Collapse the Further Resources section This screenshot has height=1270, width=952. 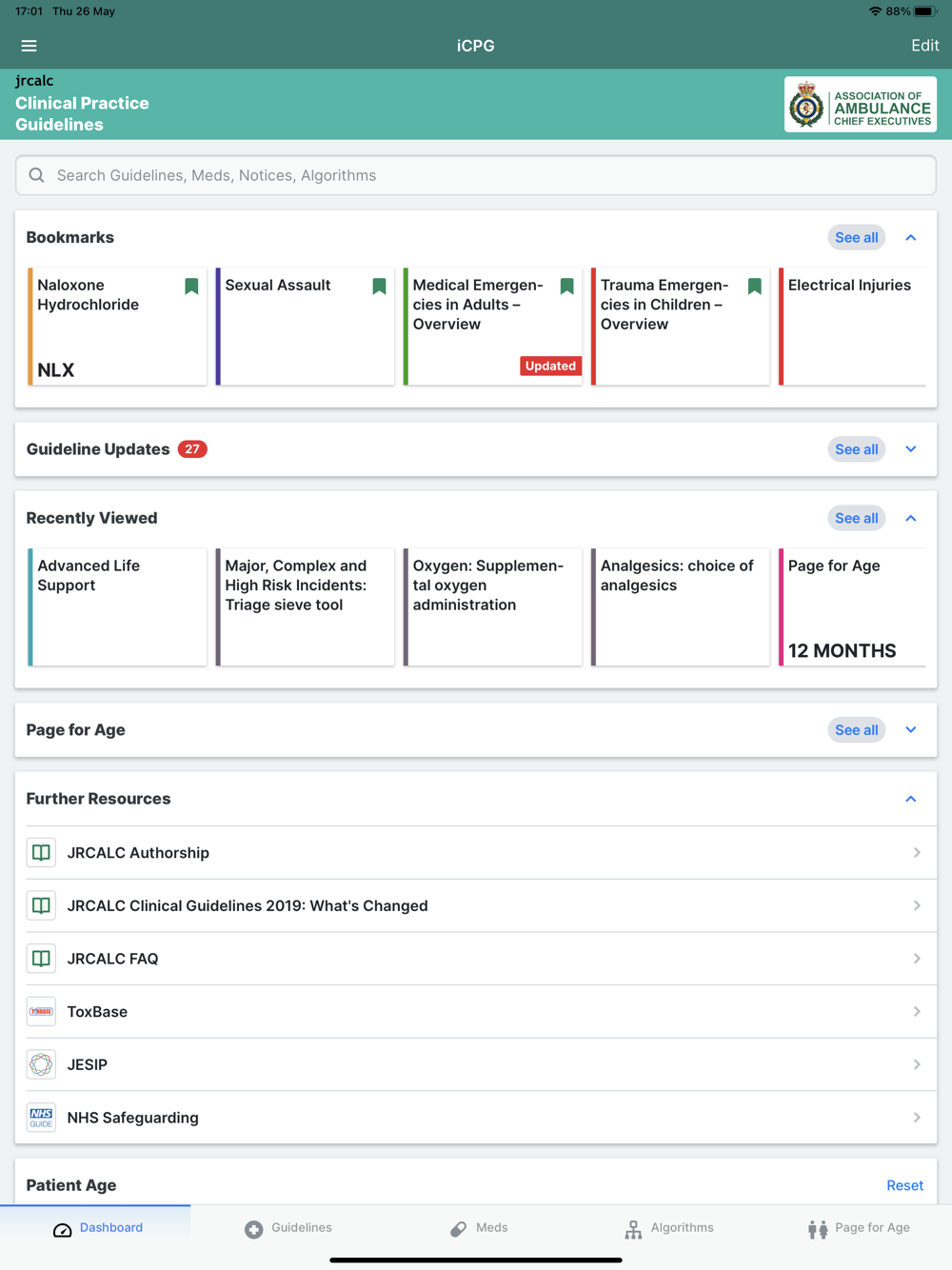pyautogui.click(x=911, y=799)
